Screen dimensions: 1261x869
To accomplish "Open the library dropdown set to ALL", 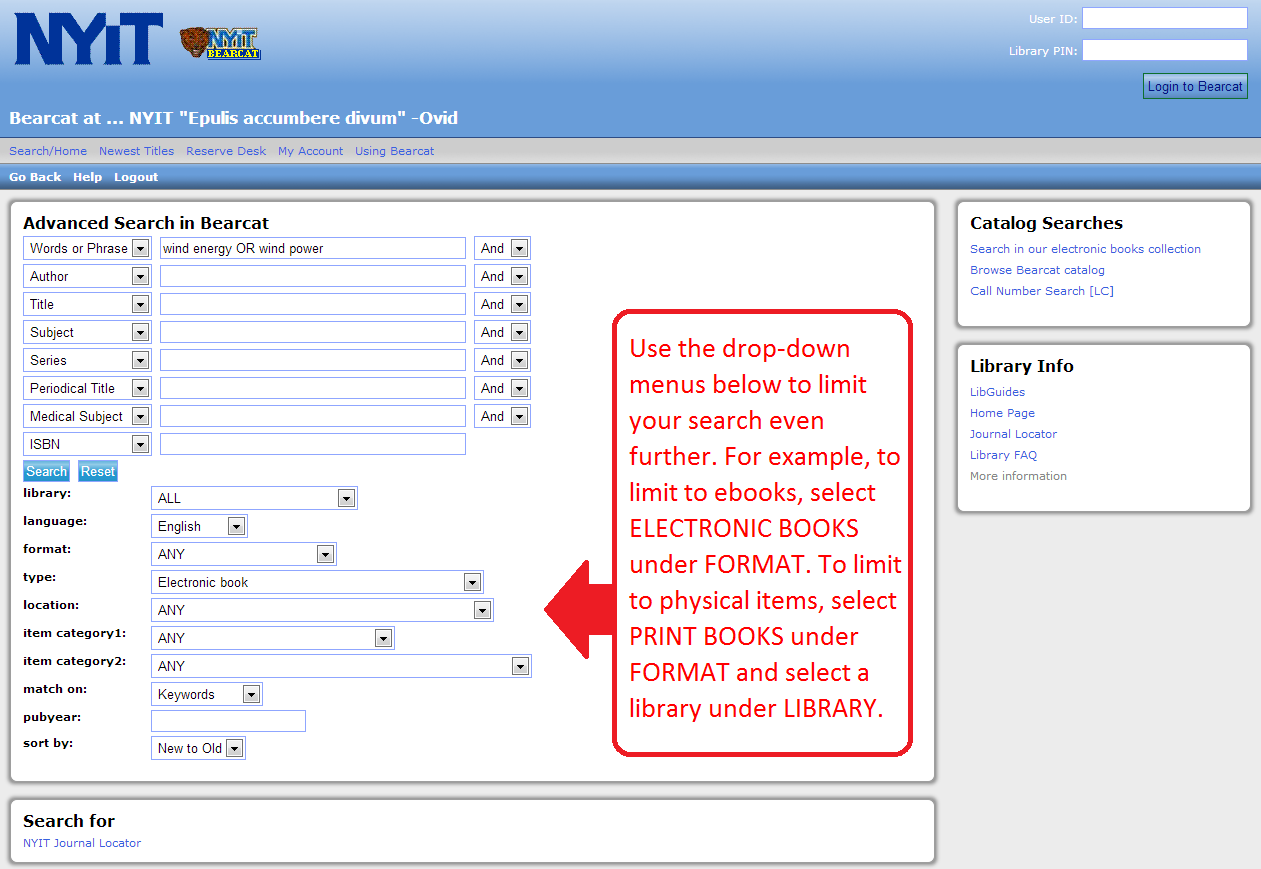I will tap(254, 498).
